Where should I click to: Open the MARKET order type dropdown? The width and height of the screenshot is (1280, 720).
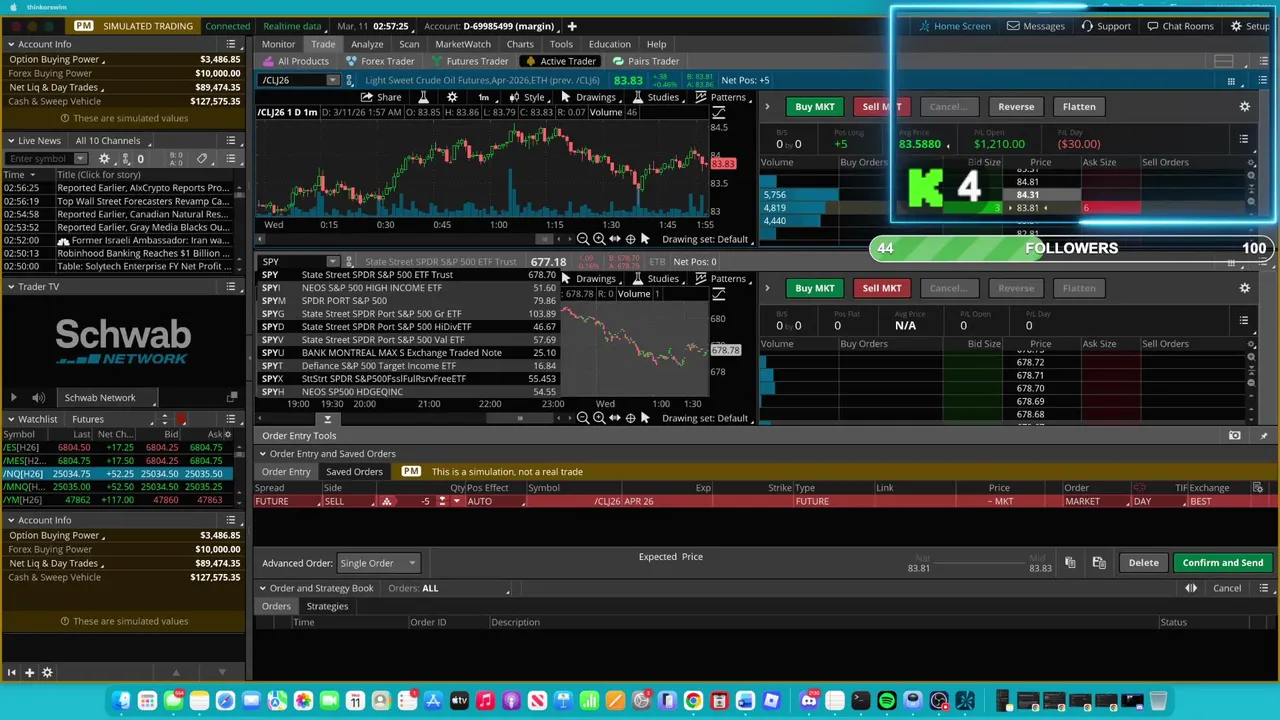(x=1096, y=501)
